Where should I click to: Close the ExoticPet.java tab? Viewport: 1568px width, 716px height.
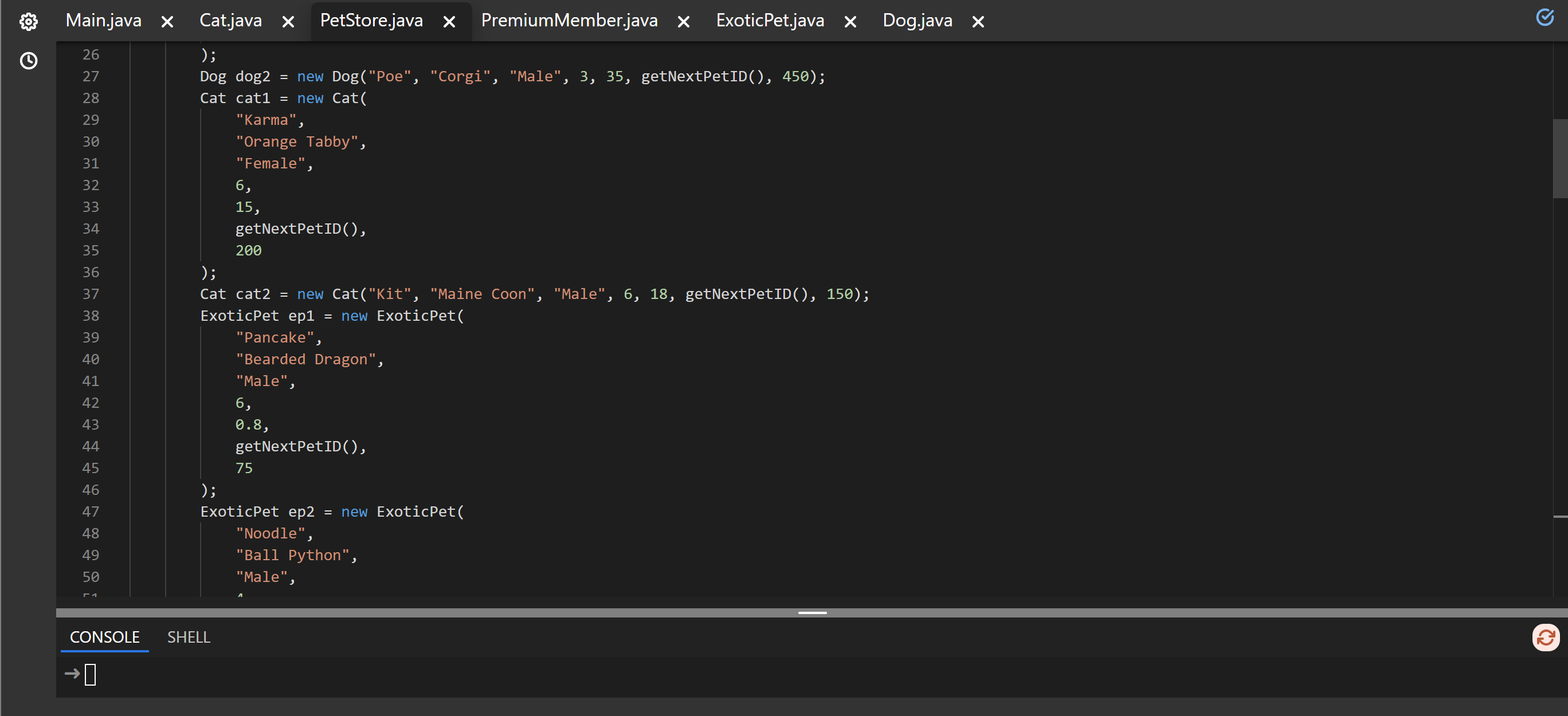[850, 22]
